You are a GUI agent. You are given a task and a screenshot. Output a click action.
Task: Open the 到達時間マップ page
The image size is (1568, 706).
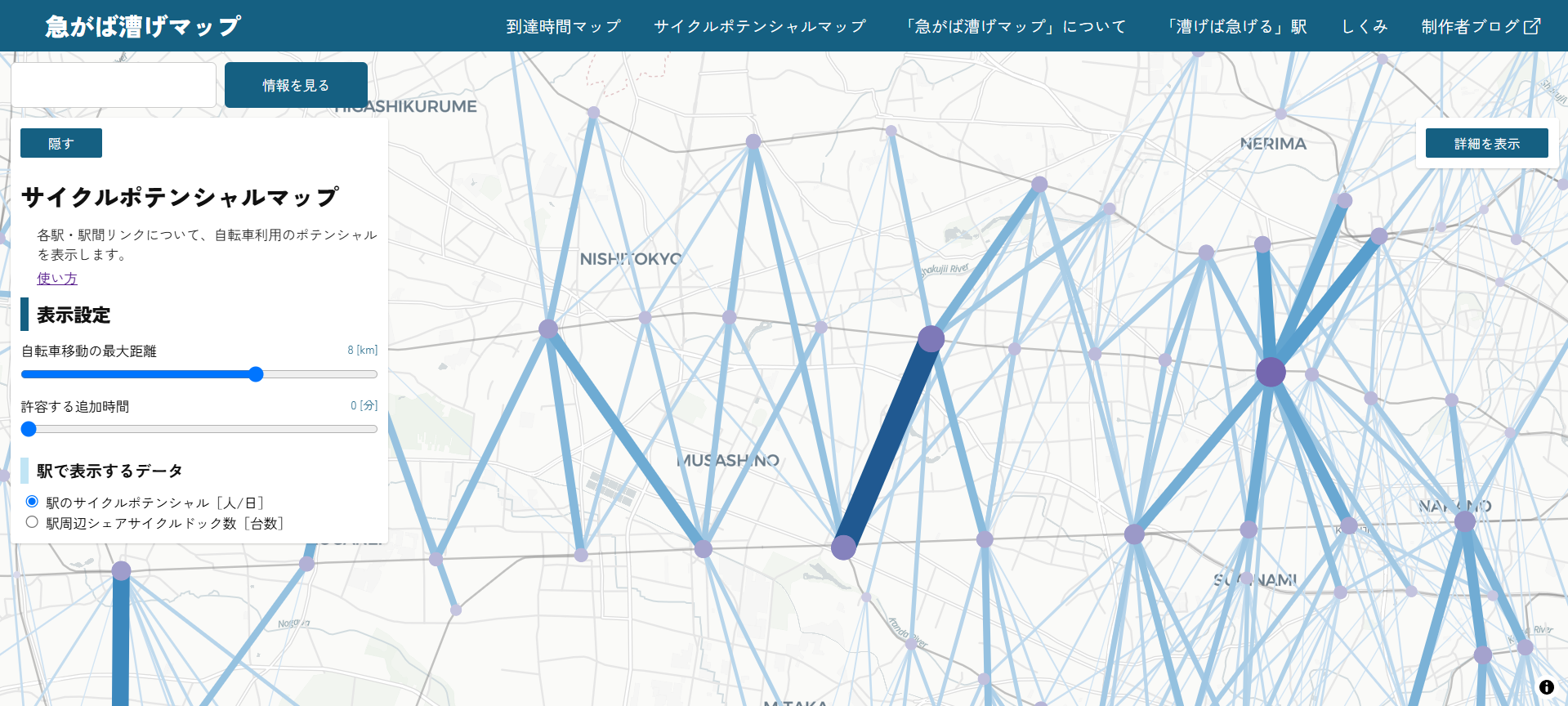point(563,26)
